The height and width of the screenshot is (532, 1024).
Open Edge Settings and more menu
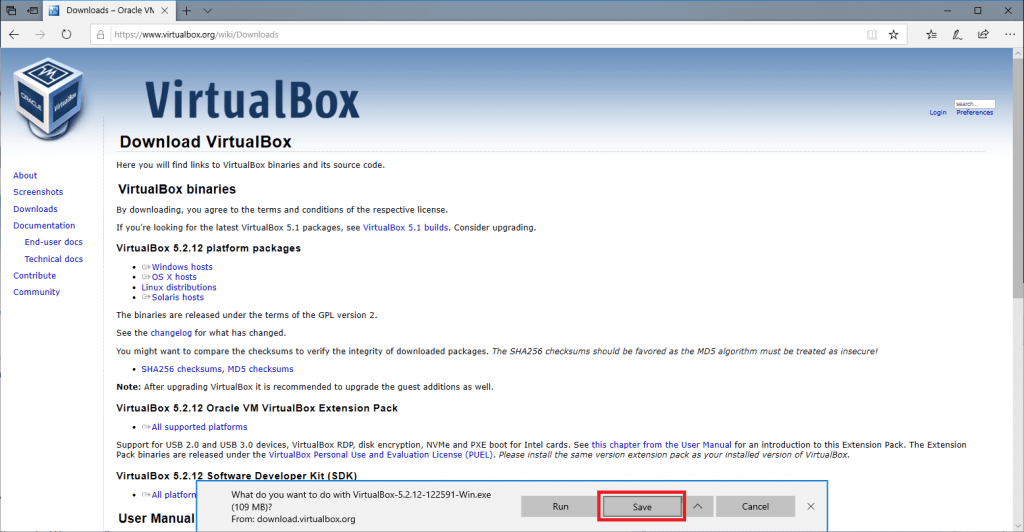pyautogui.click(x=1008, y=34)
